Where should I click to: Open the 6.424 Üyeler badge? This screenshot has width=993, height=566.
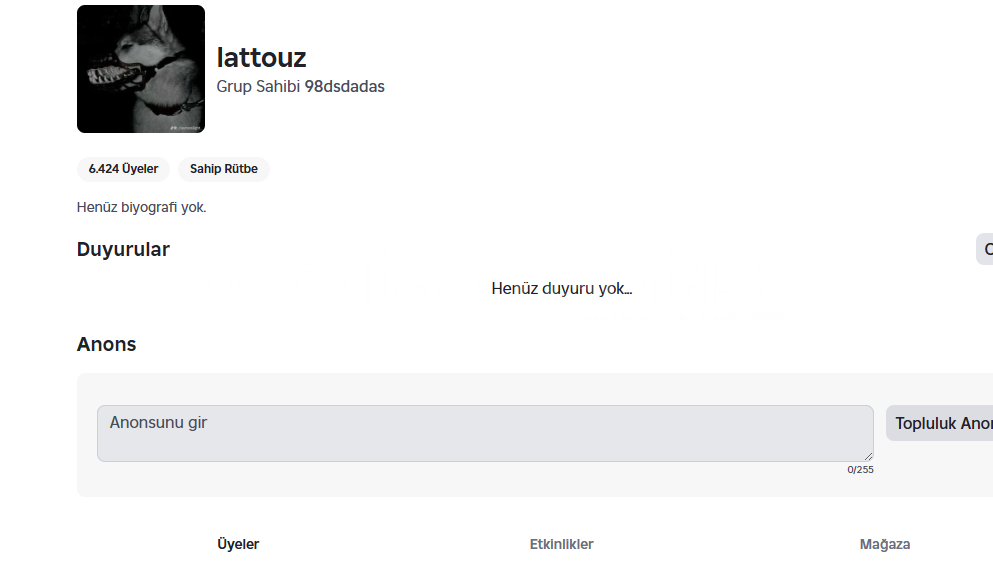(123, 169)
